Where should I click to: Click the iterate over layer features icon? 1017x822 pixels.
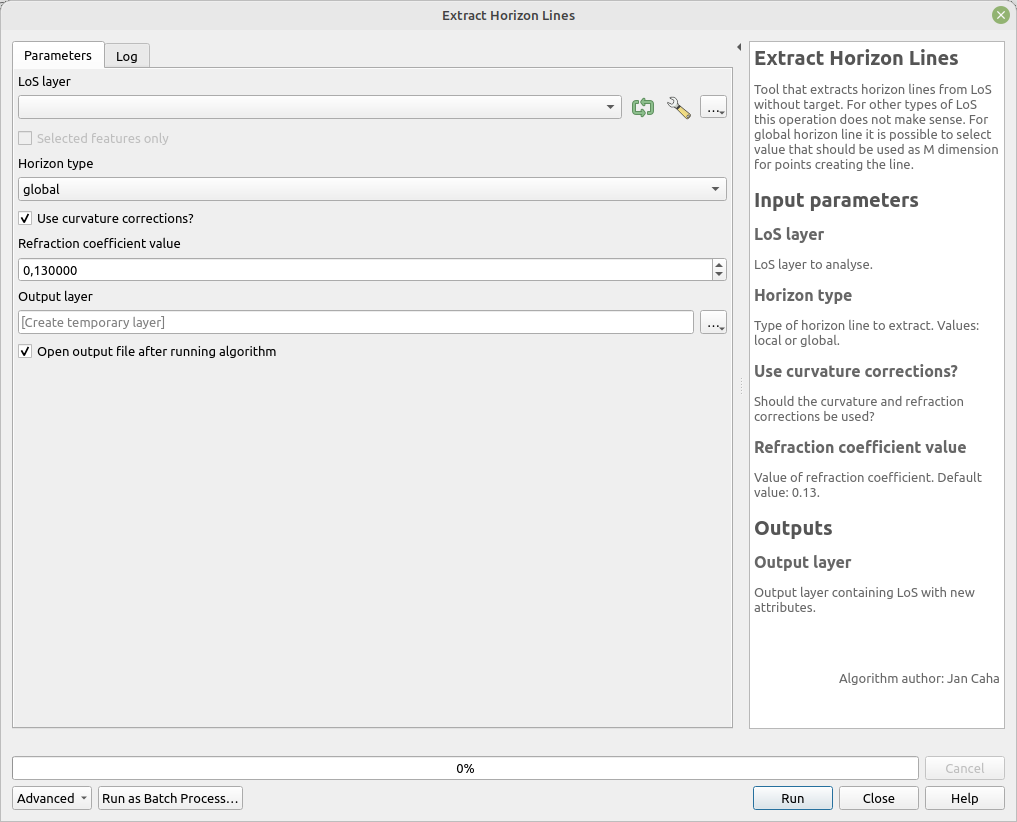(x=643, y=108)
